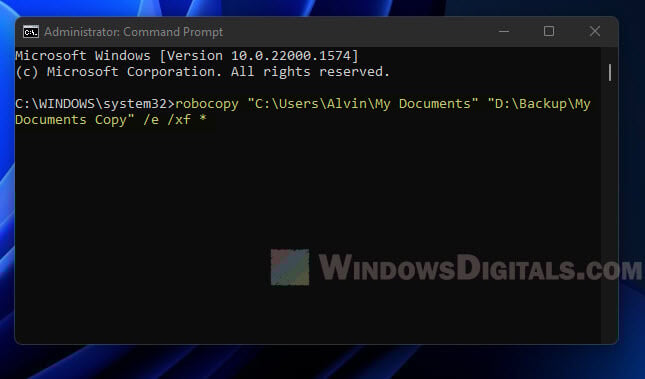Image resolution: width=645 pixels, height=379 pixels.
Task: Click the '/e' switch in the command
Action: (151, 120)
